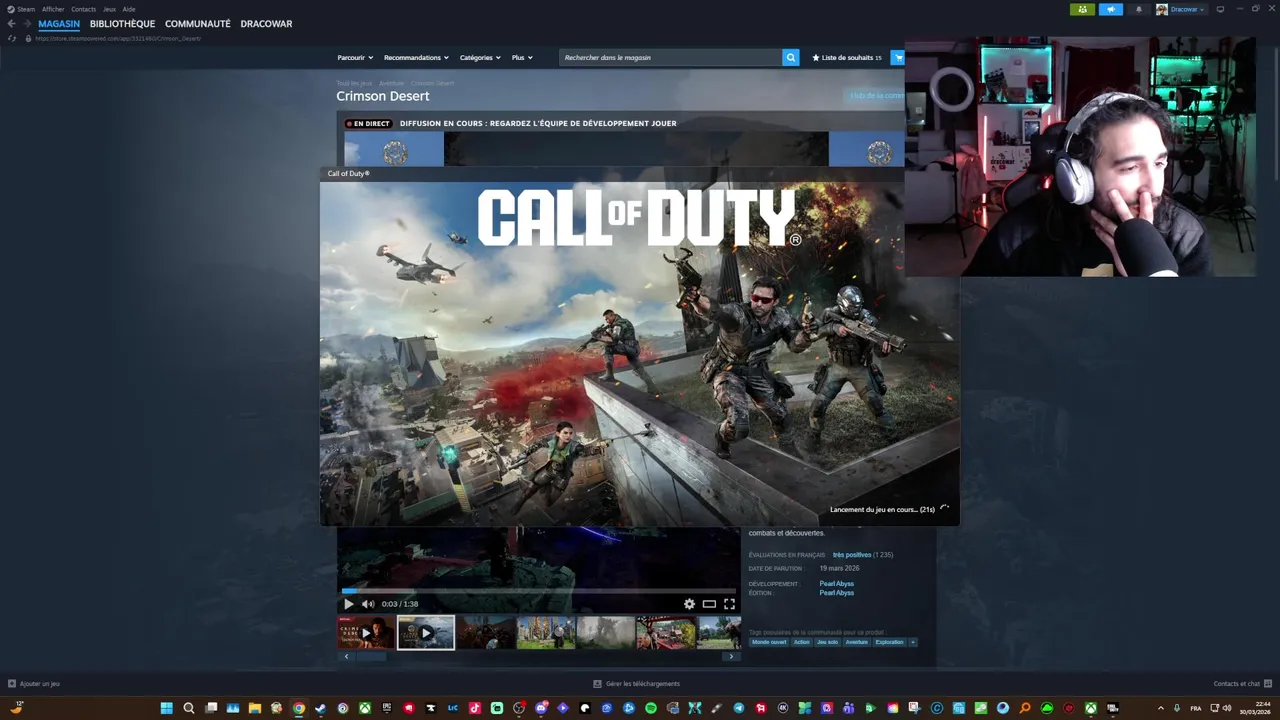
Task: Expand the Parcourir menu
Action: 355,58
